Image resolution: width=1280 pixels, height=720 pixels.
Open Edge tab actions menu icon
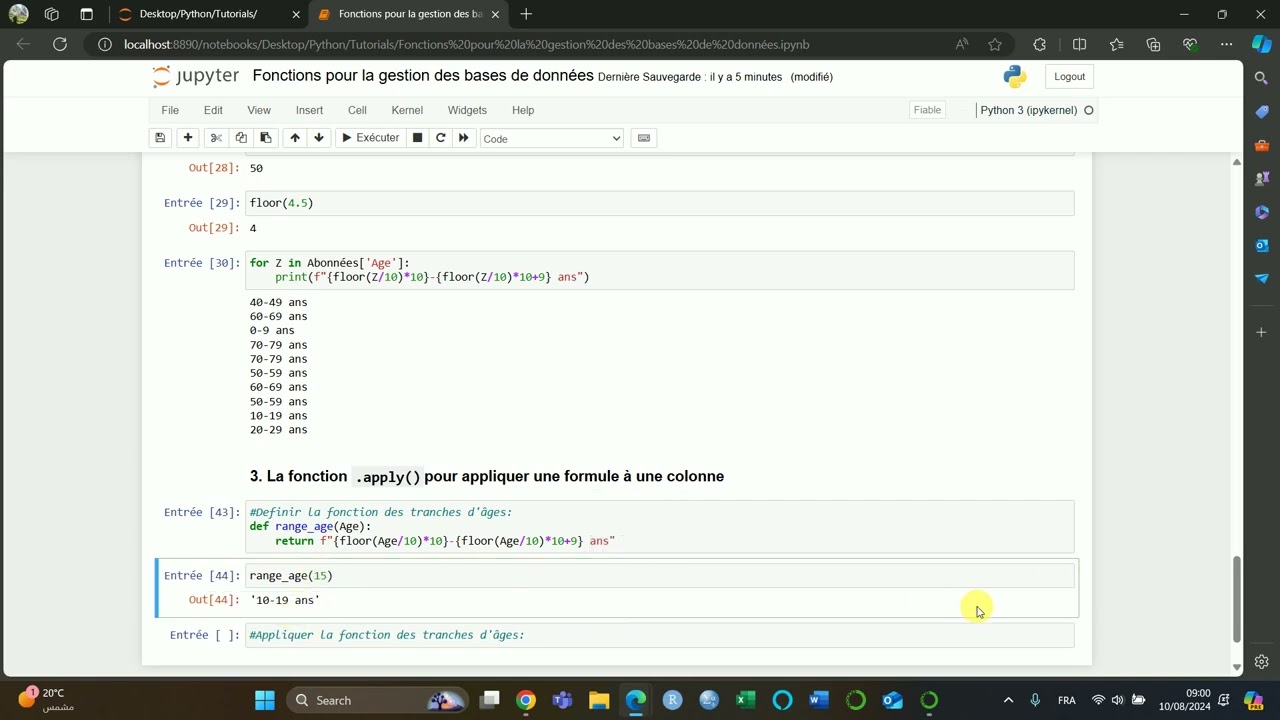86,14
